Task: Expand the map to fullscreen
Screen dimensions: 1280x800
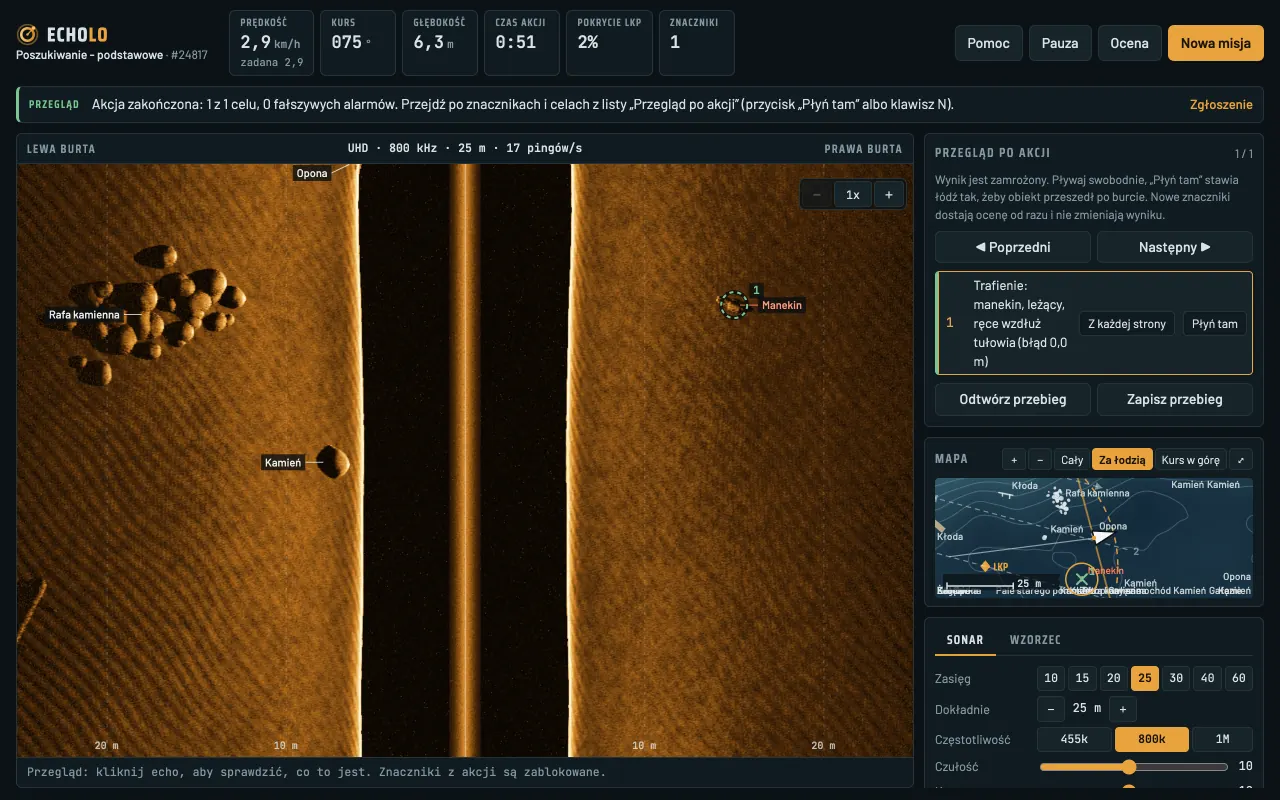Action: pos(1241,460)
